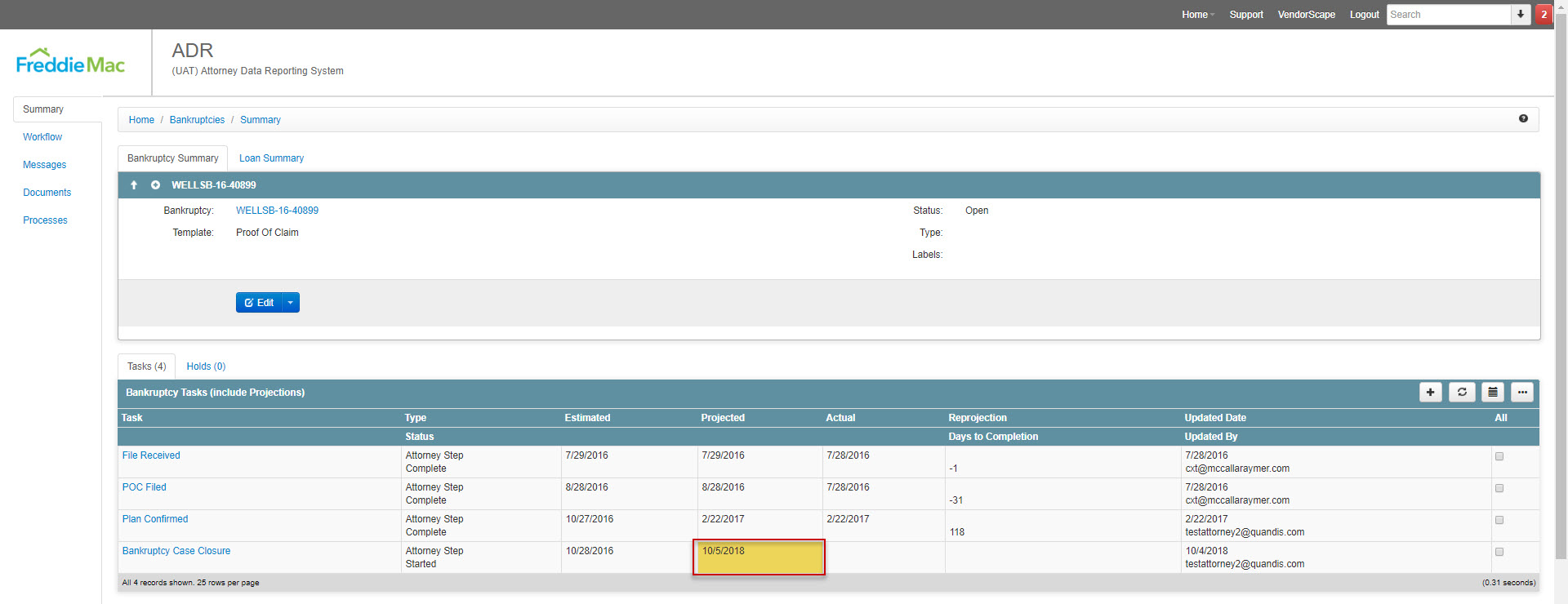Switch to the Holds (0) tab
The image size is (1568, 604).
click(x=206, y=366)
